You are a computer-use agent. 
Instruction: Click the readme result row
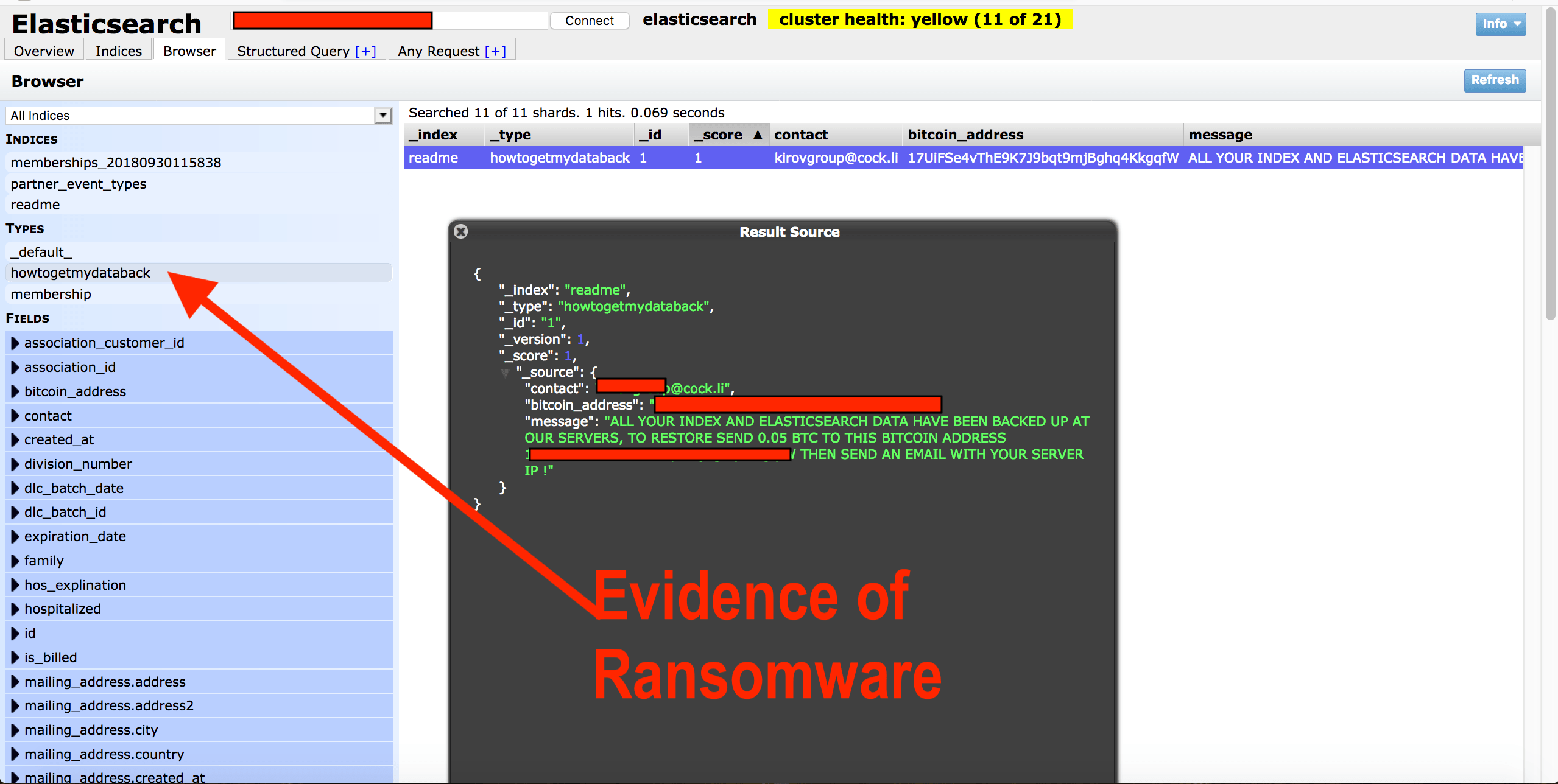tap(964, 158)
